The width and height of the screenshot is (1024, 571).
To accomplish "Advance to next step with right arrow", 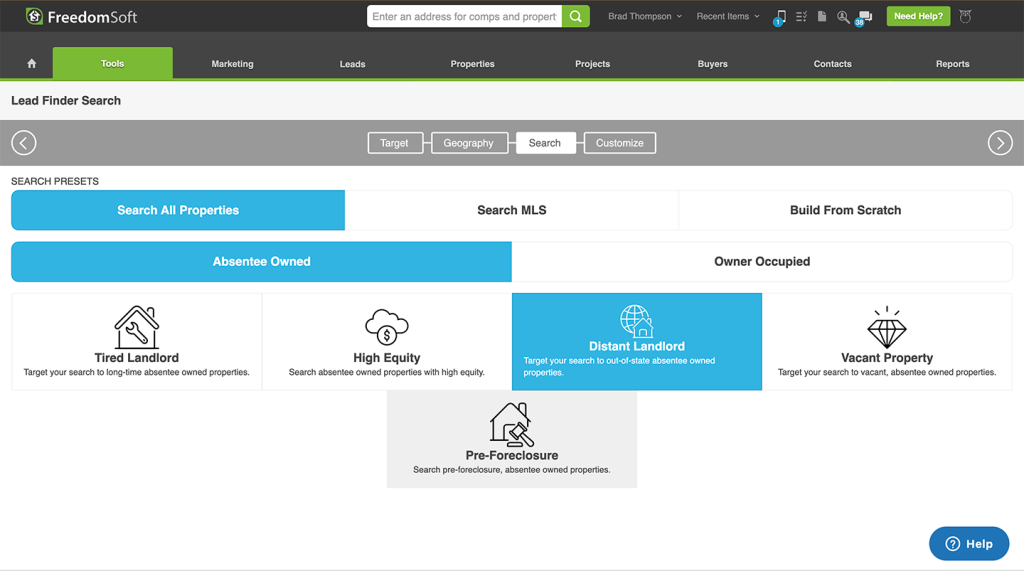I will click(x=1000, y=143).
